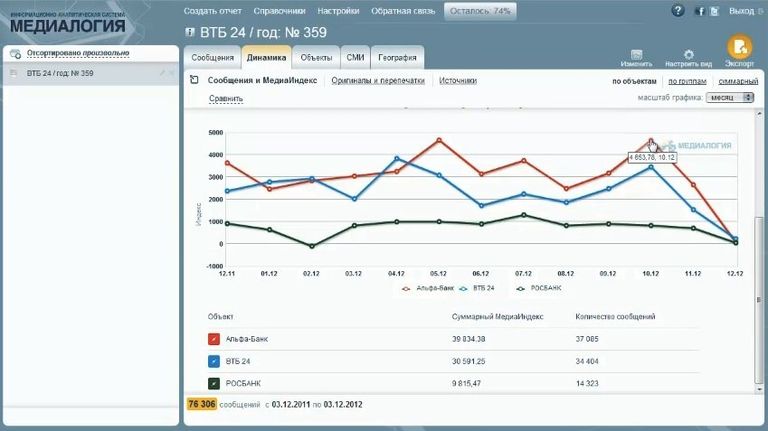Screen dimensions: 768x431
Task: Click the Экспорт orange export icon
Action: [x=739, y=47]
